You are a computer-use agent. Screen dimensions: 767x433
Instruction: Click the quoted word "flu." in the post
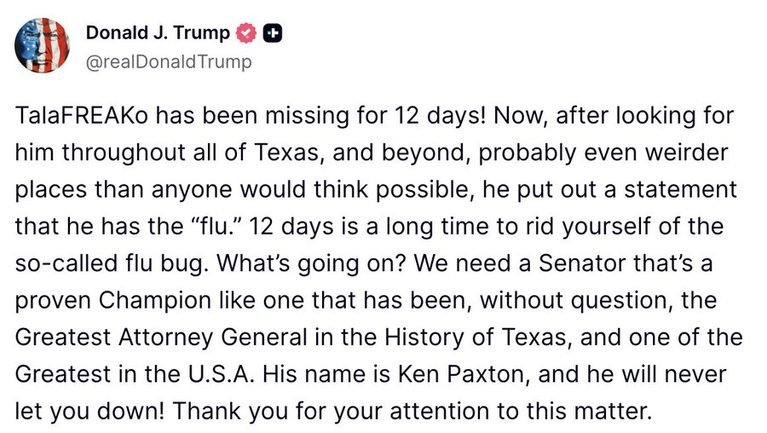[x=215, y=227]
